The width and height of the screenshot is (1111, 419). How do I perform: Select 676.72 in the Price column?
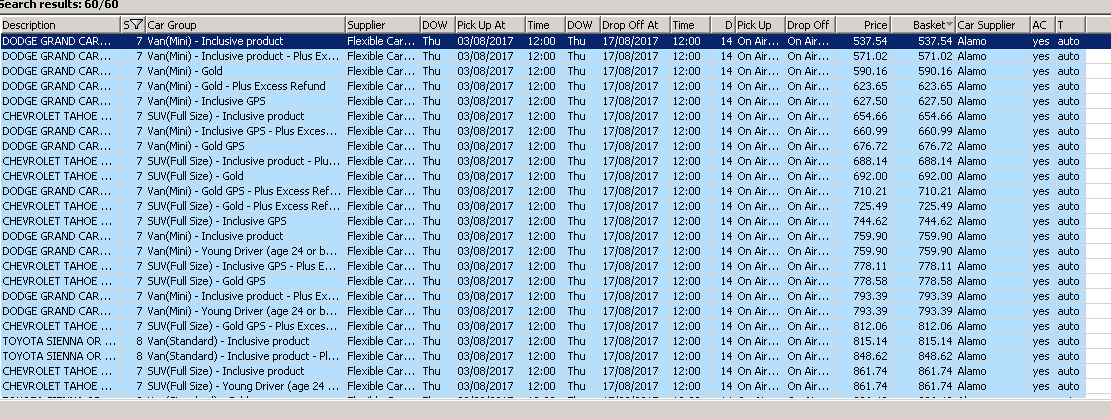click(863, 146)
